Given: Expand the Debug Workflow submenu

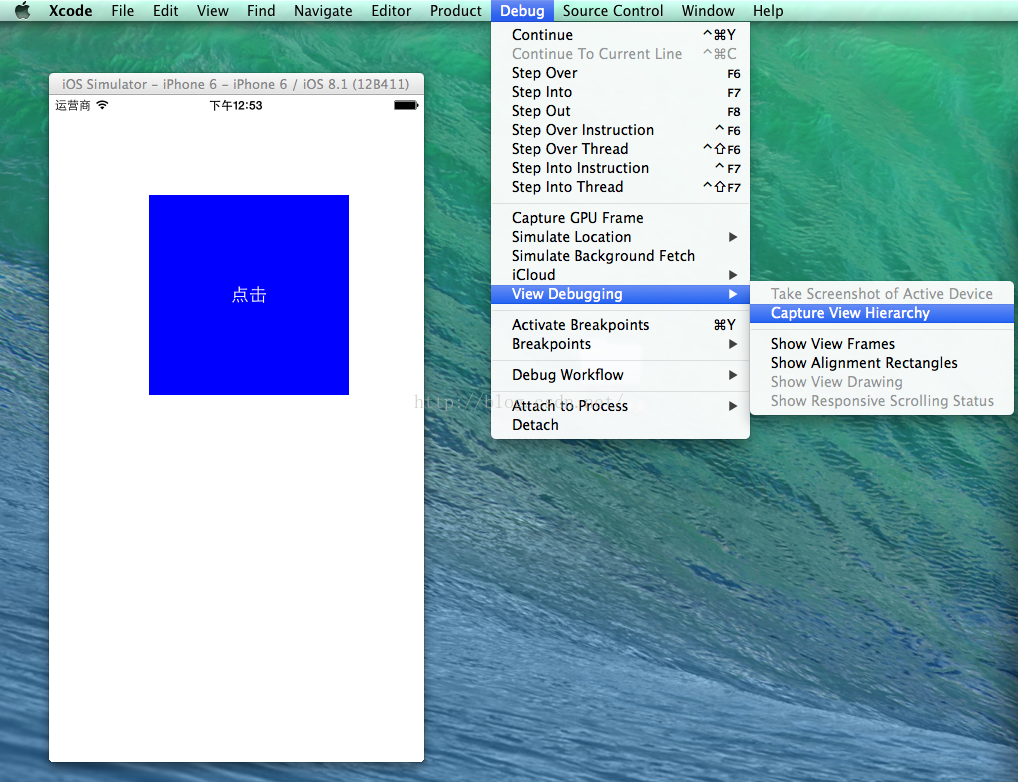Looking at the screenshot, I should (620, 375).
